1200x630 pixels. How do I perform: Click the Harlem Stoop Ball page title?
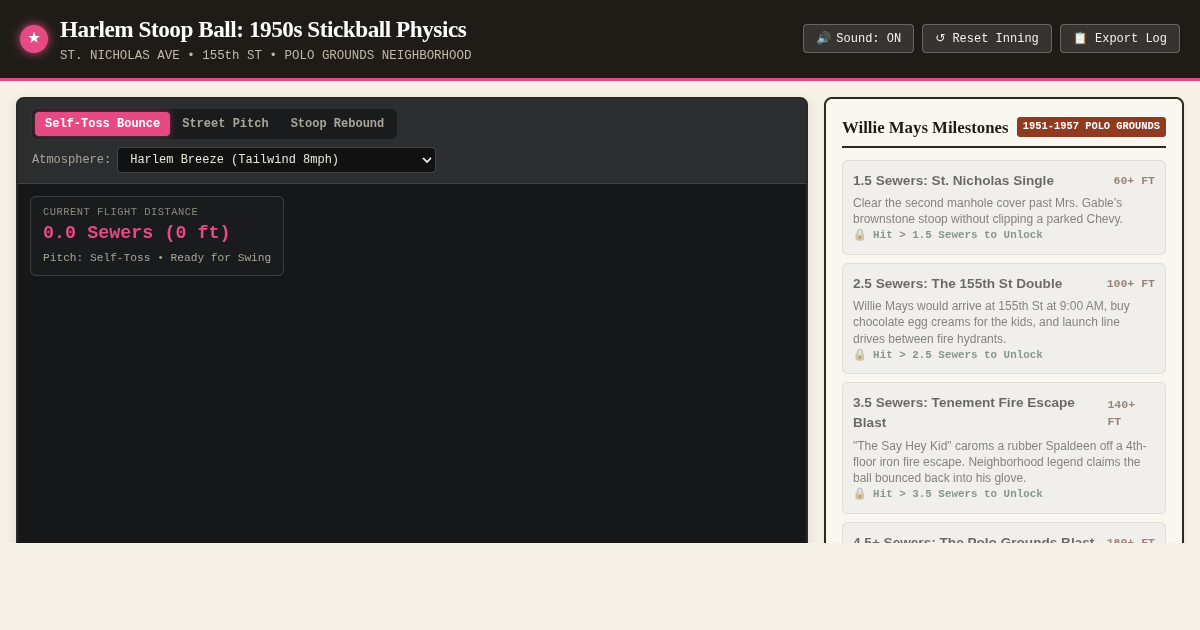coord(263,30)
